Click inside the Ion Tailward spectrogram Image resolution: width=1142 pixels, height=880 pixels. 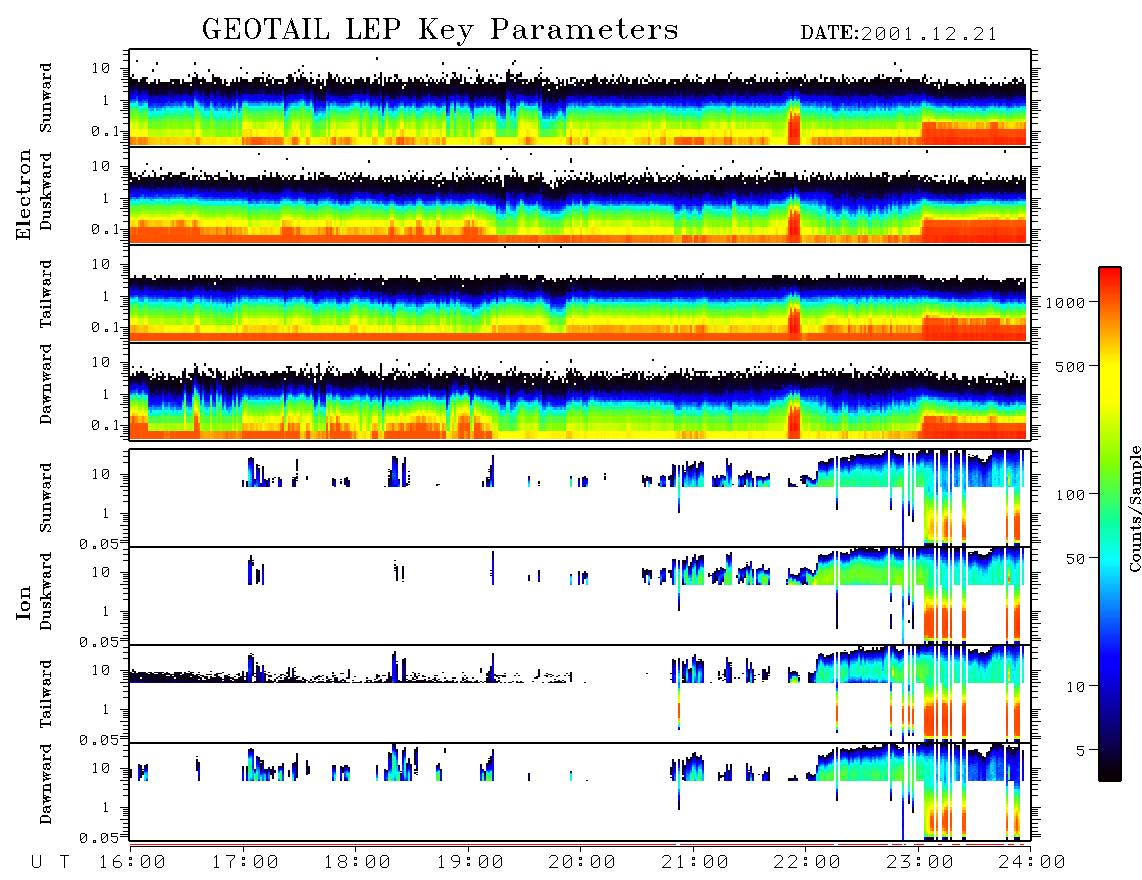[580, 694]
